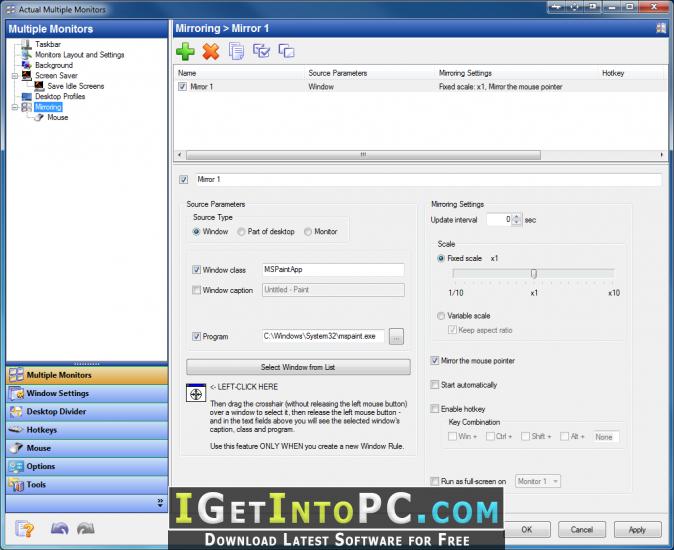Browse for program with ellipsis button

tap(396, 336)
